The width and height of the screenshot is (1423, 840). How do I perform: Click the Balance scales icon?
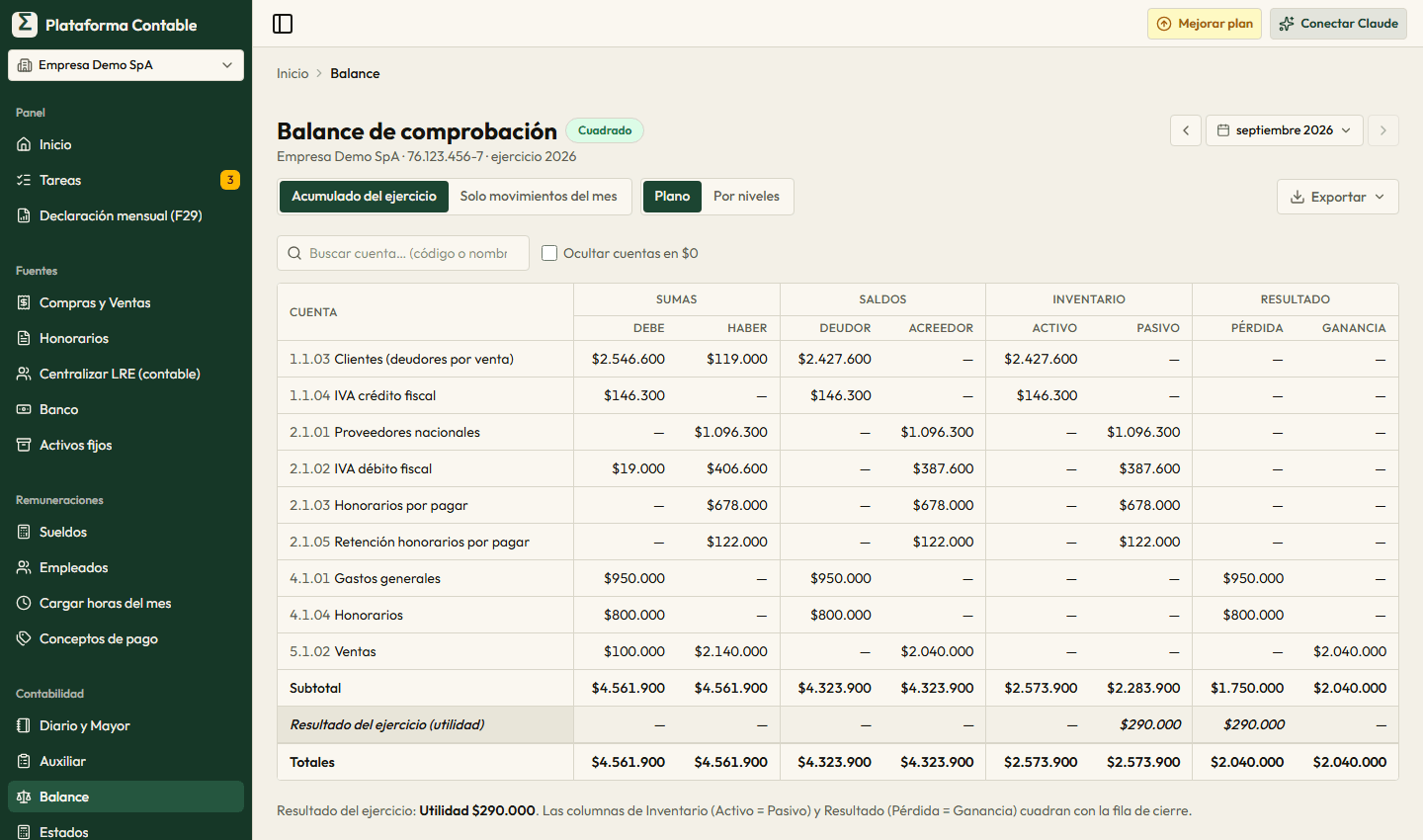click(x=24, y=797)
